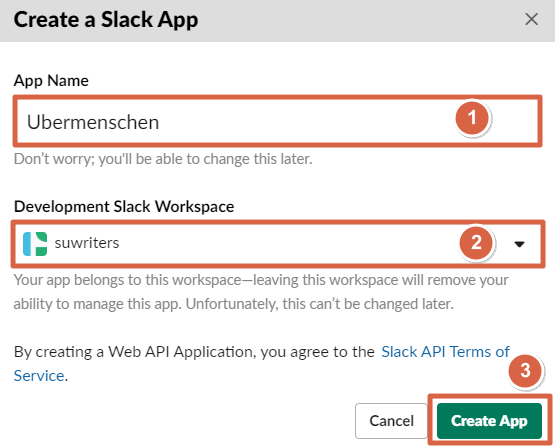Viewport: 555px width, 447px height.
Task: Click the 'Development Slack Workspace' label
Action: click(x=124, y=206)
